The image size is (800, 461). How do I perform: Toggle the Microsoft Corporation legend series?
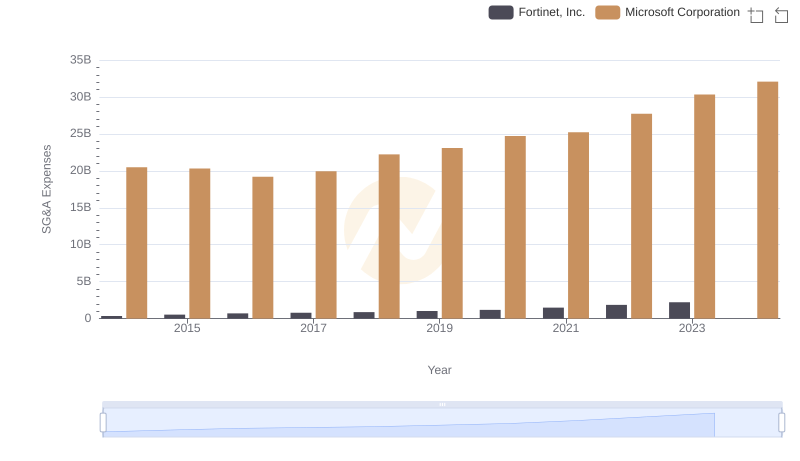667,12
